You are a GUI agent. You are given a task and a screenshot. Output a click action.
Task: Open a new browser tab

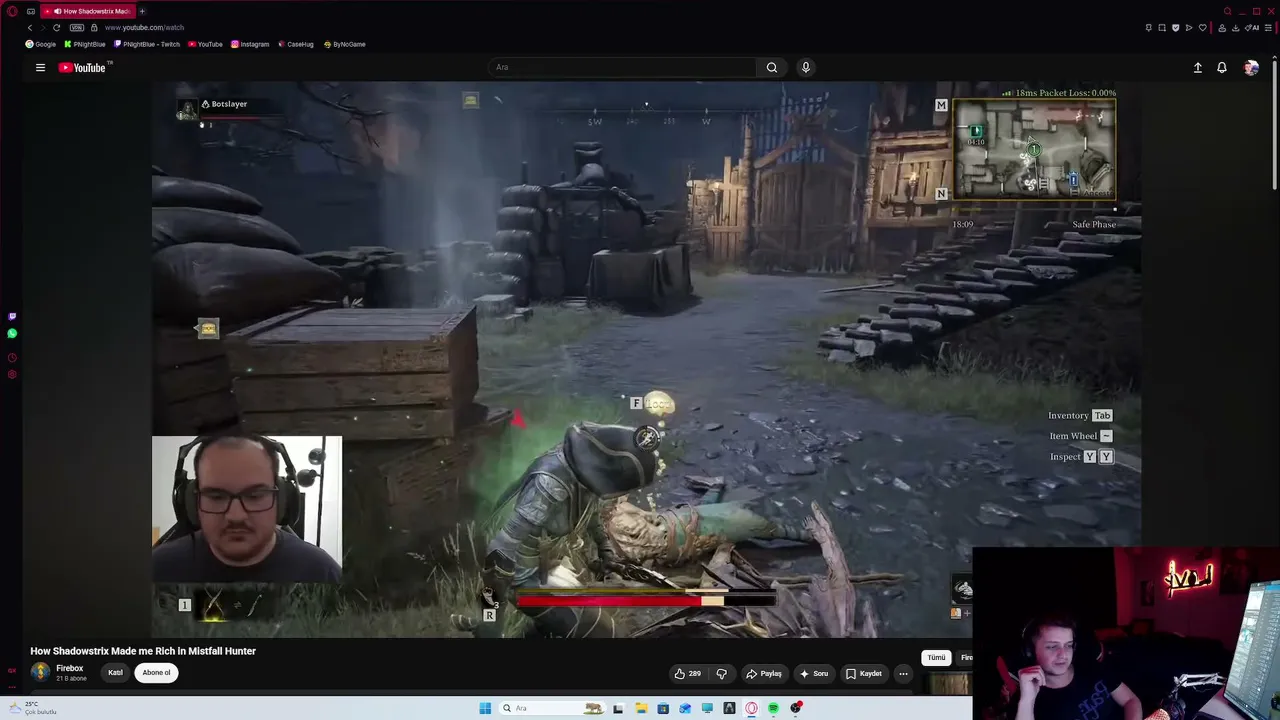click(142, 11)
